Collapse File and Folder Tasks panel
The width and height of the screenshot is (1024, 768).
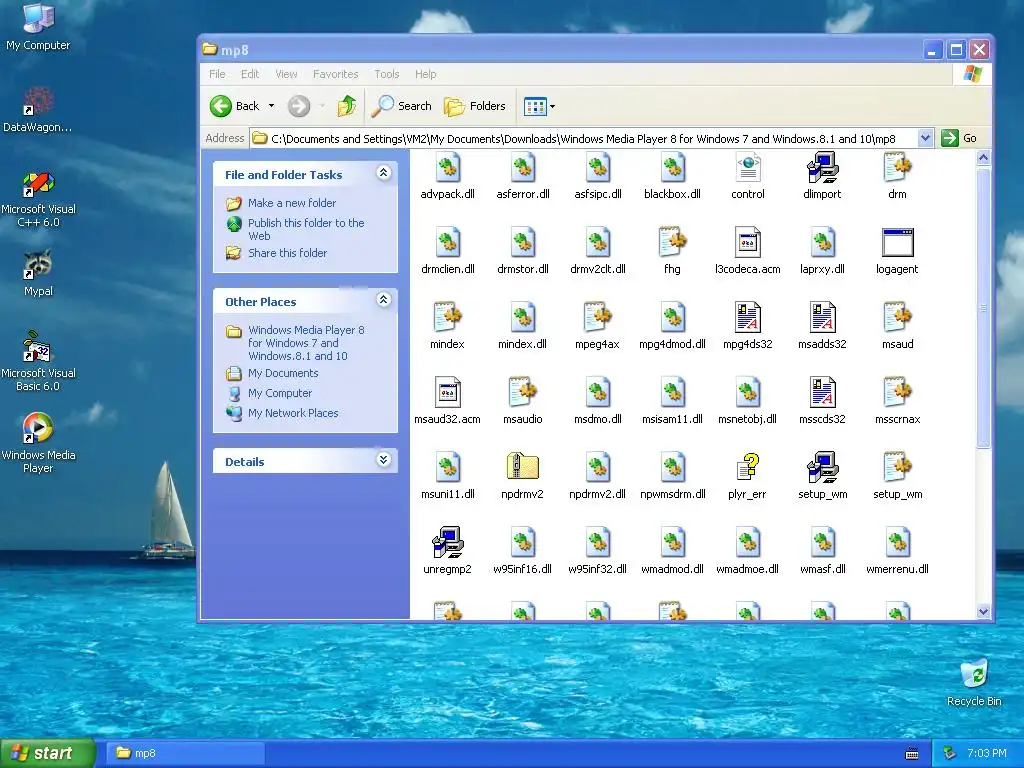383,172
